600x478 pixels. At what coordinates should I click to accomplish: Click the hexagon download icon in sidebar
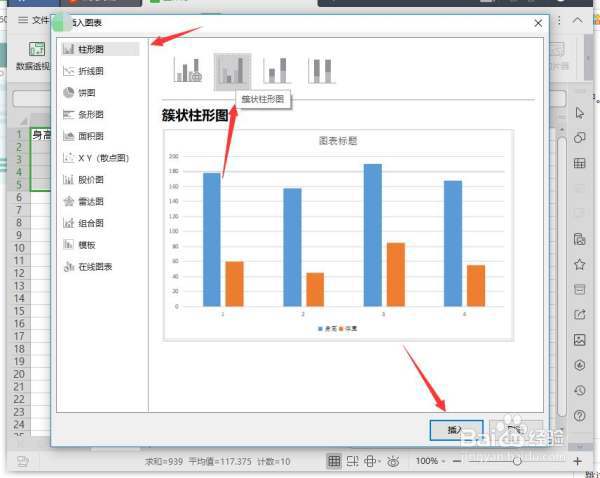pyautogui.click(x=579, y=365)
